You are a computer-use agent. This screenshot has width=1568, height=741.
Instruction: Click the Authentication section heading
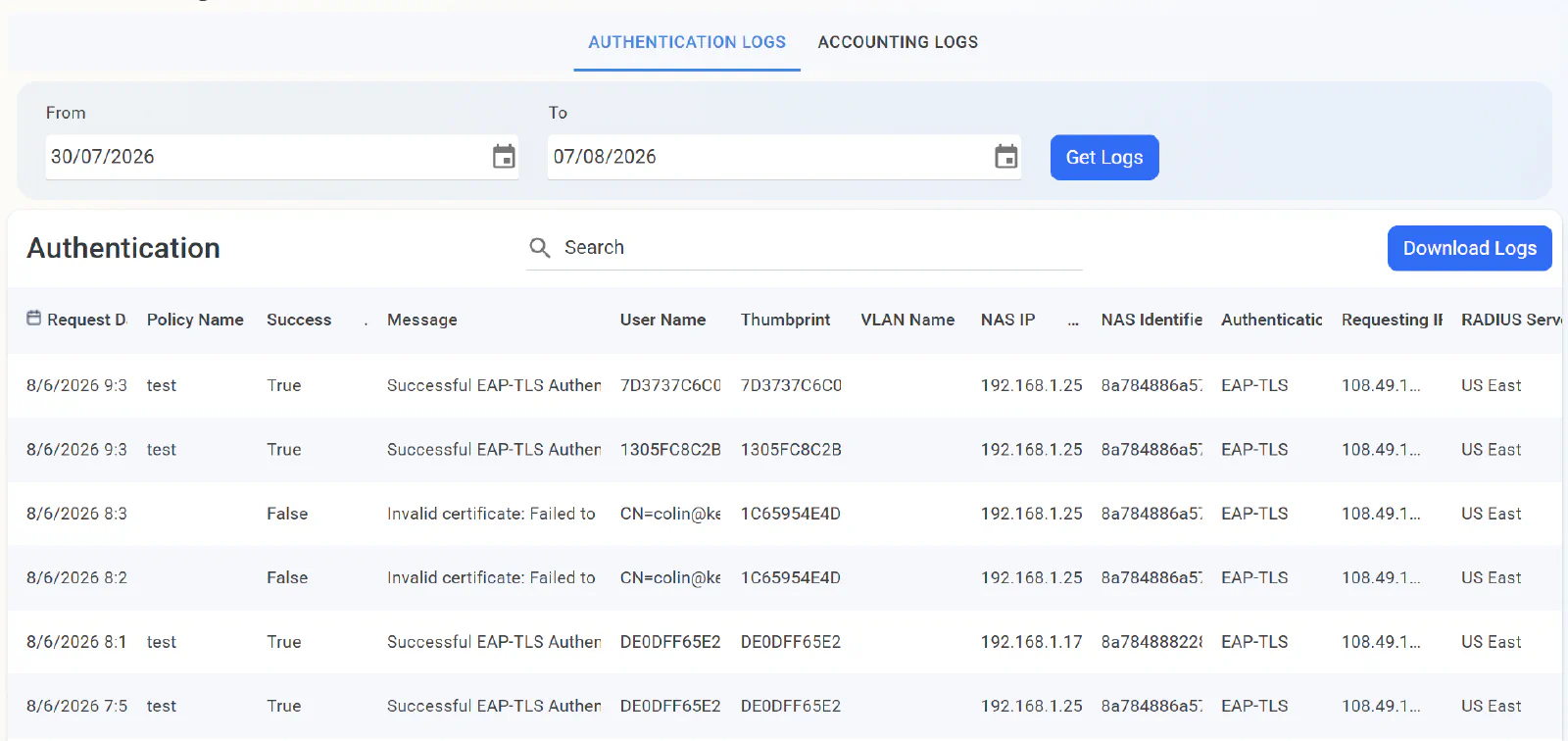click(123, 248)
